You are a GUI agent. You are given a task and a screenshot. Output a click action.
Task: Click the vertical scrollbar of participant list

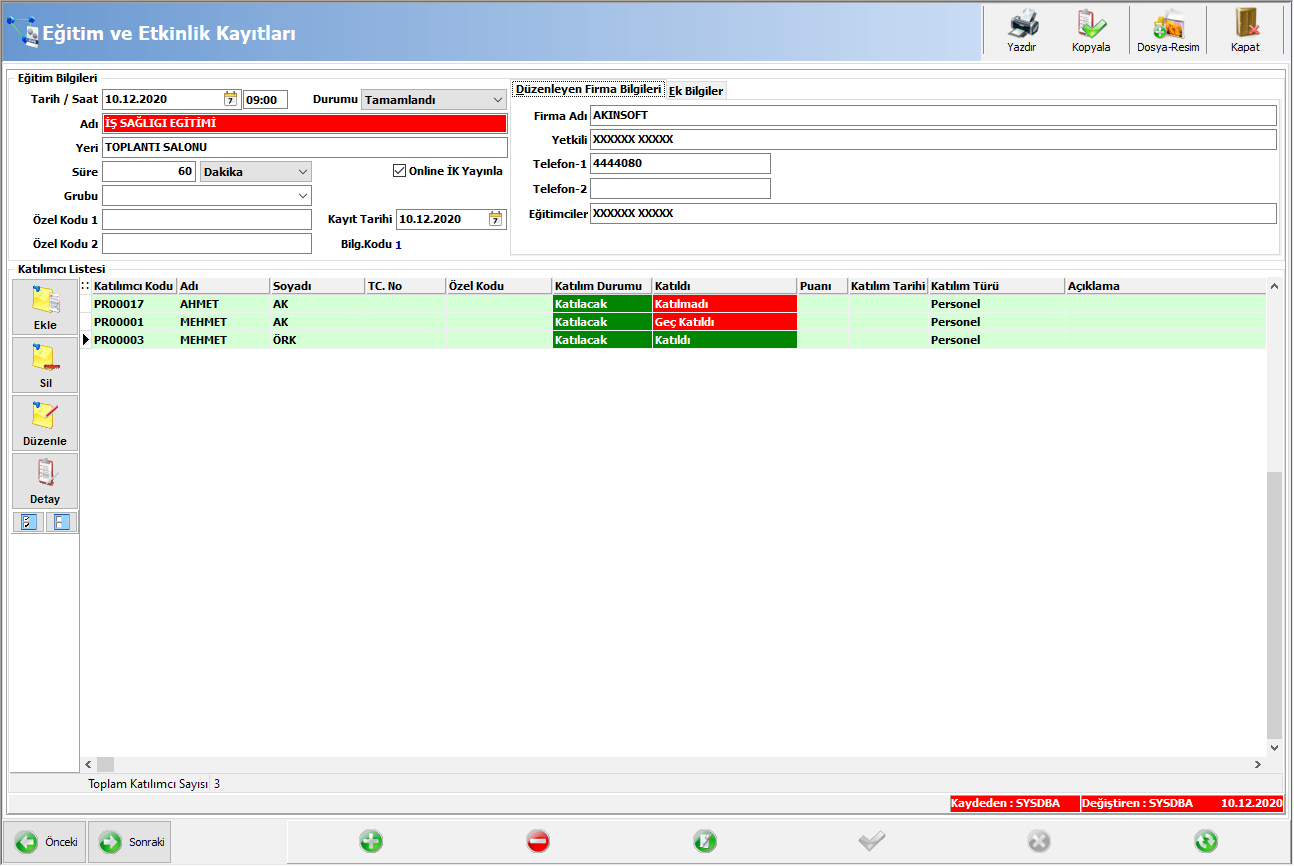[x=1274, y=517]
